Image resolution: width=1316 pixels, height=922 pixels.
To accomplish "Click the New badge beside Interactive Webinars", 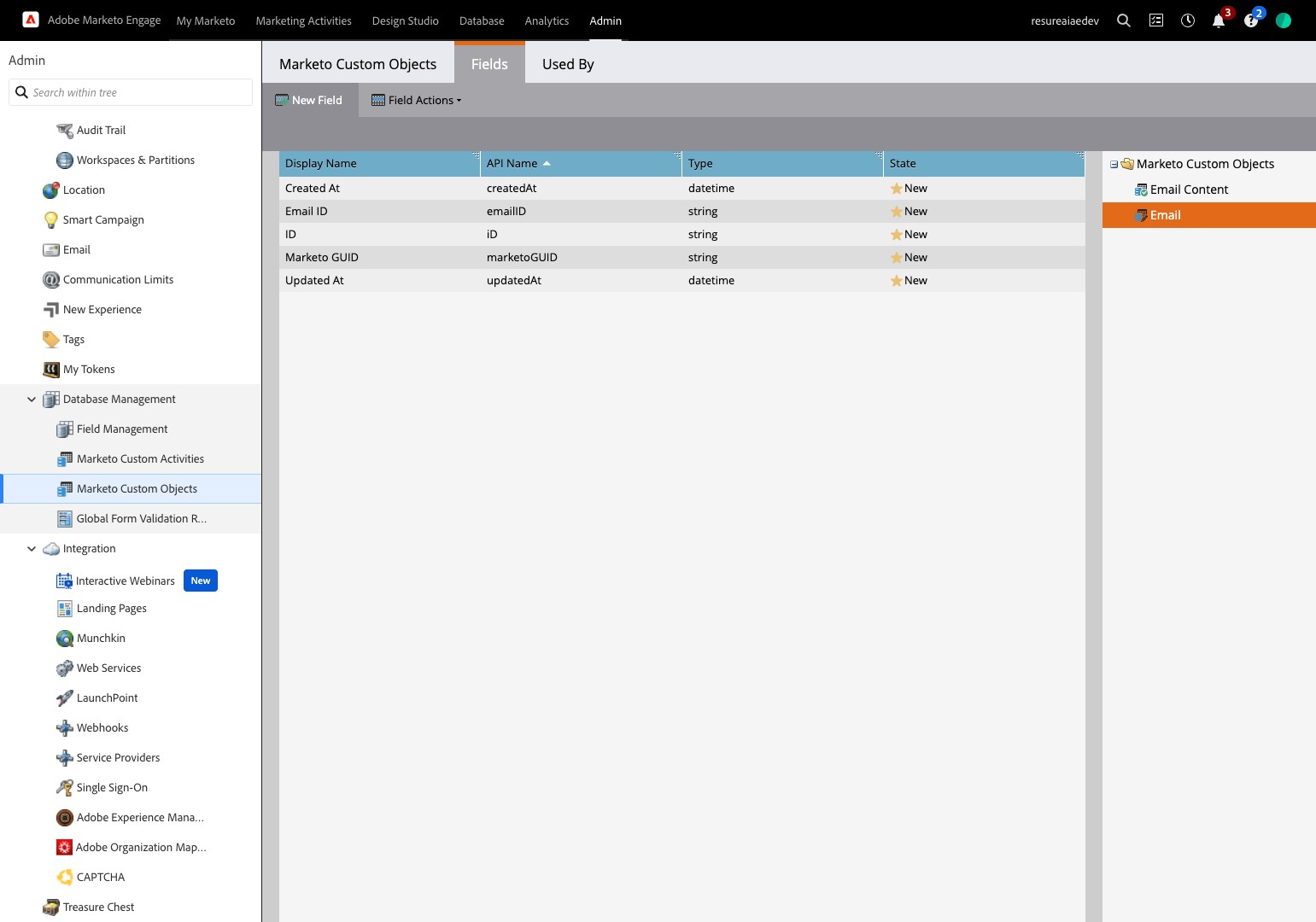I will (201, 581).
